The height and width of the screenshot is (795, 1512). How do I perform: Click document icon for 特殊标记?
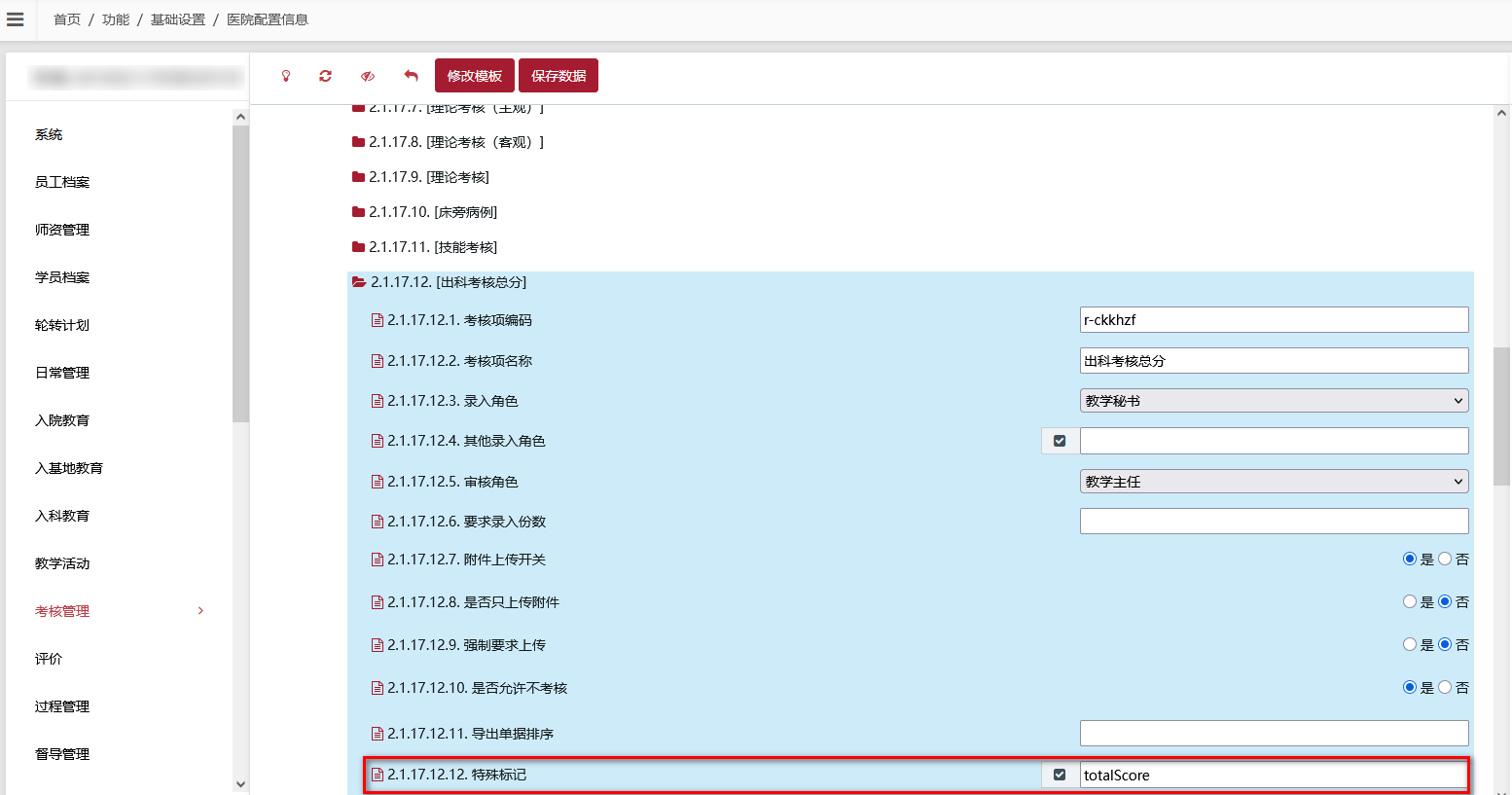378,775
